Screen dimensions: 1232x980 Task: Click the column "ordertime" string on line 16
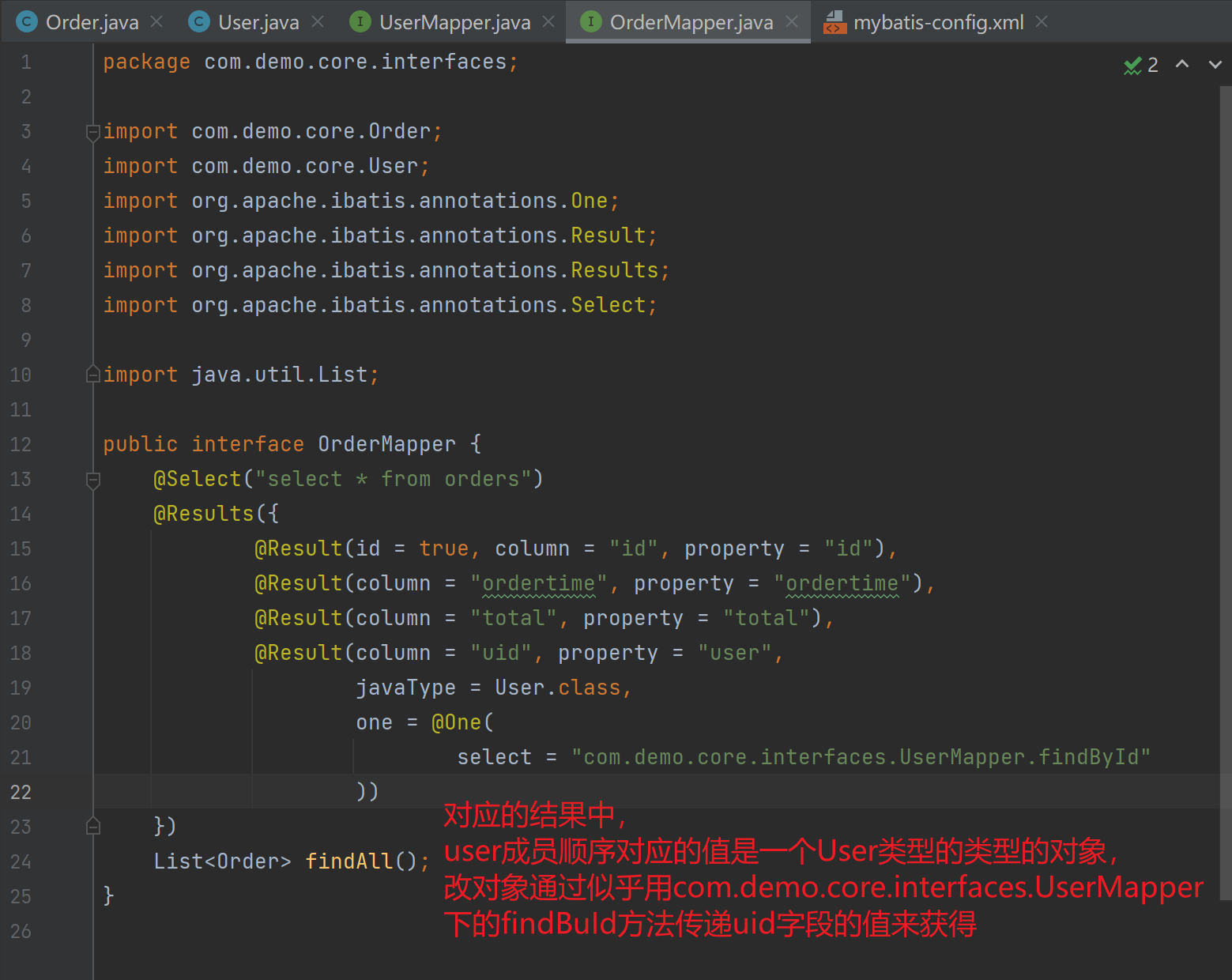[538, 583]
